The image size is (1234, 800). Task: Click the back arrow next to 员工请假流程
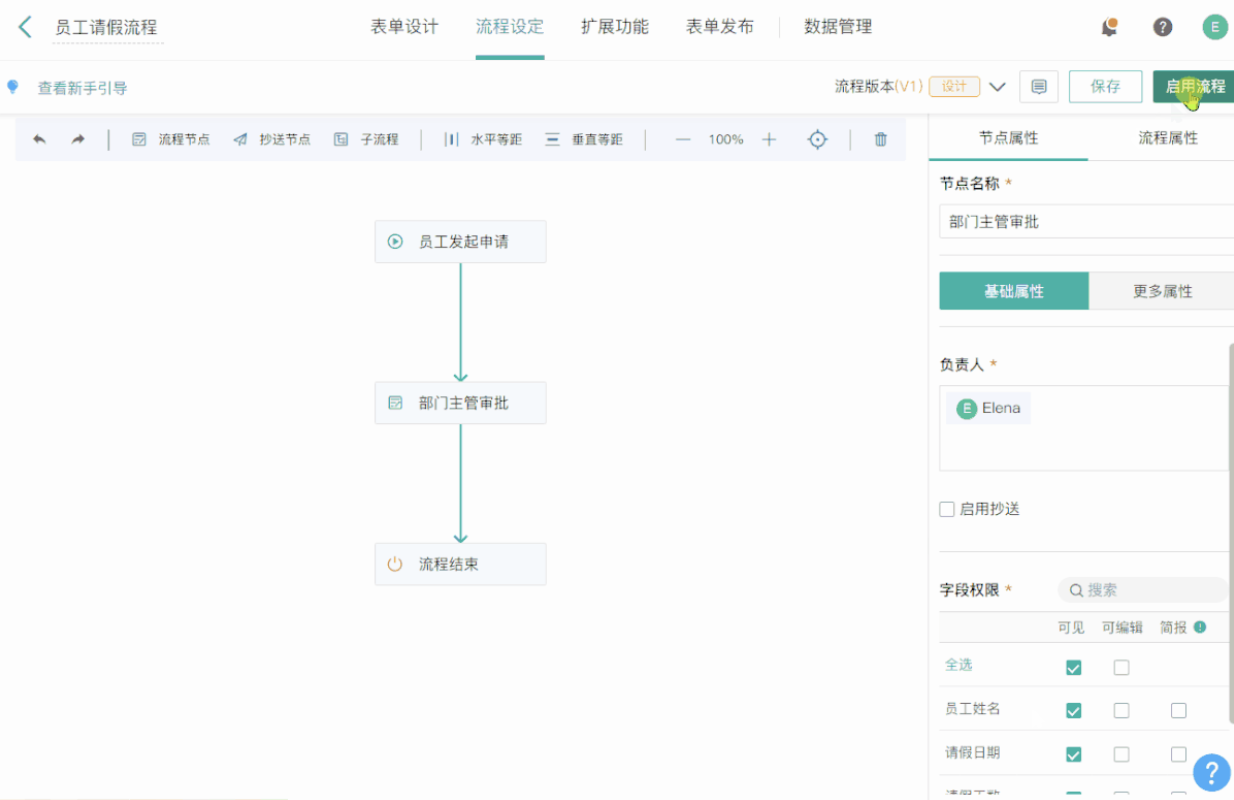(25, 27)
